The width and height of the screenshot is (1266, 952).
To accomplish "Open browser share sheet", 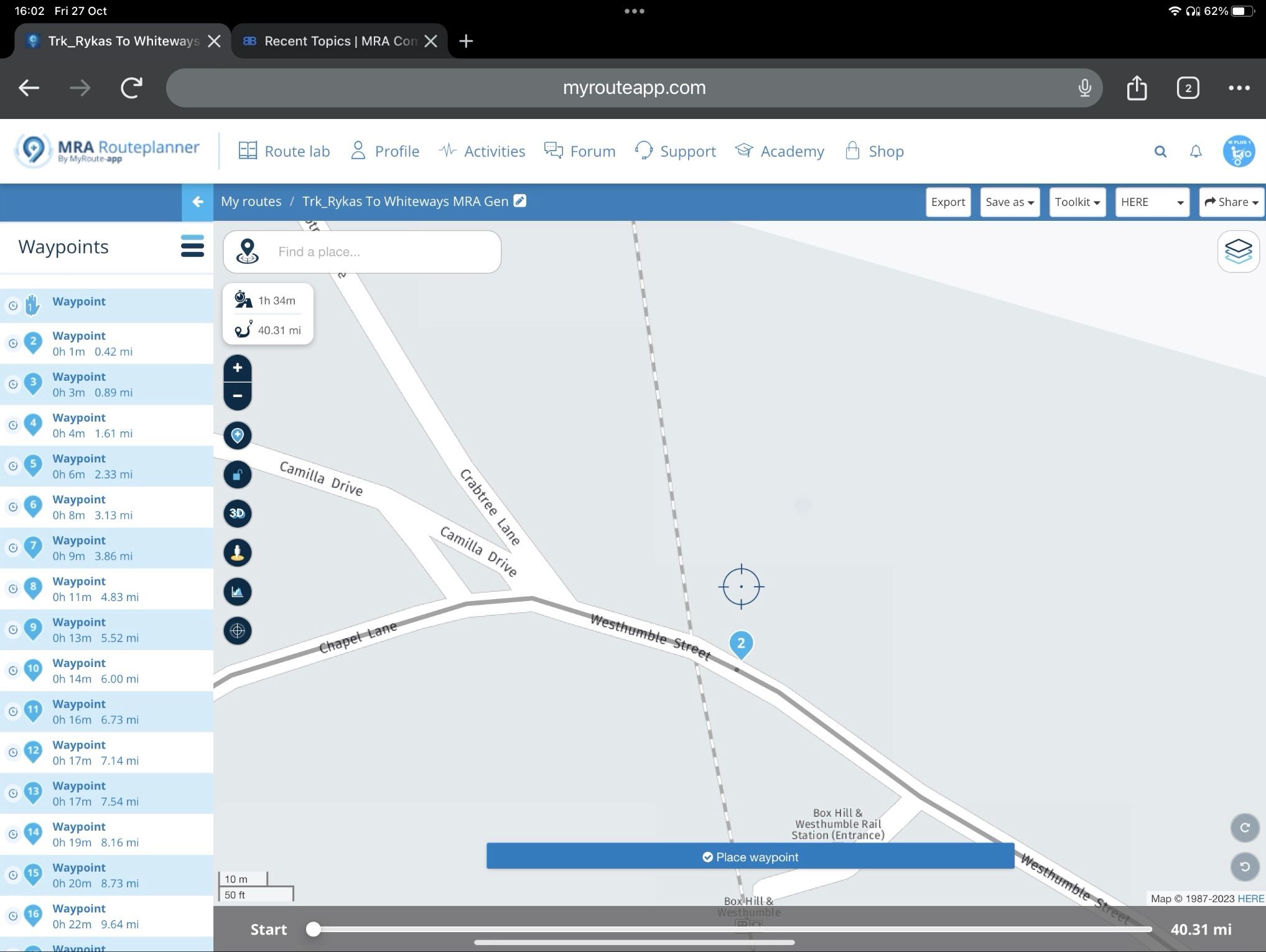I will (1137, 88).
